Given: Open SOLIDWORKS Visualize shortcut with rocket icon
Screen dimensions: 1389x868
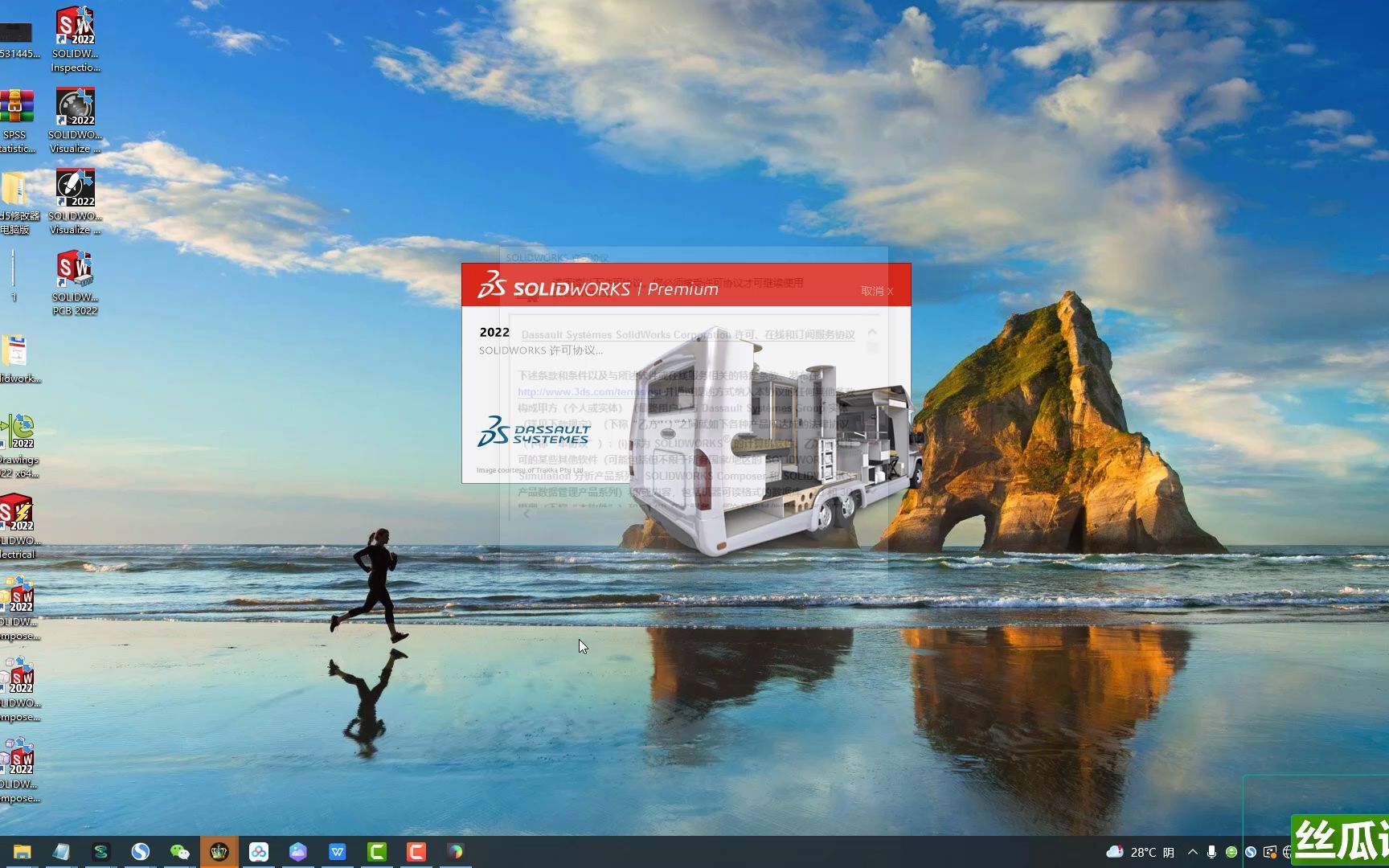Looking at the screenshot, I should (x=76, y=201).
